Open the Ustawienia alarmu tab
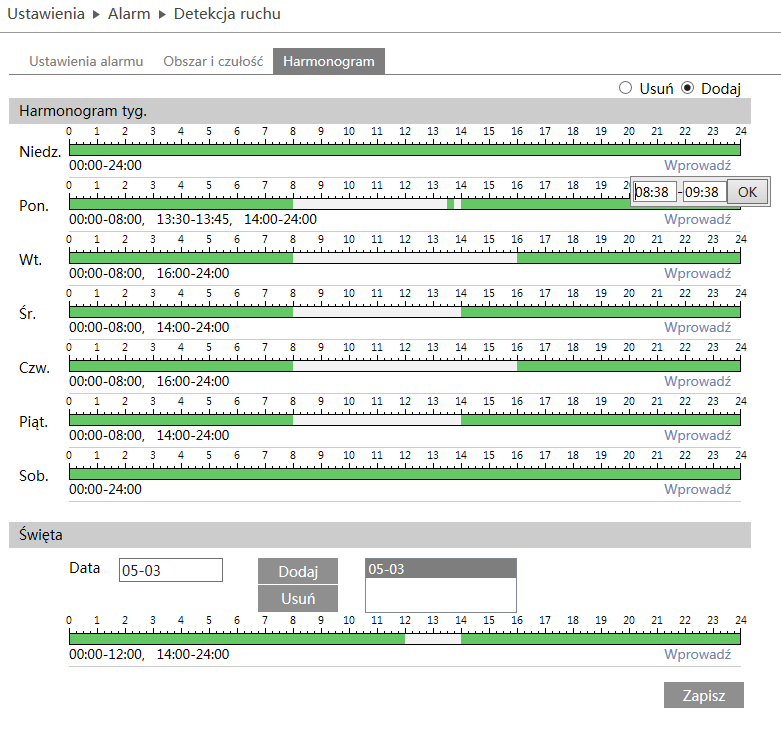The image size is (781, 733). tap(86, 61)
